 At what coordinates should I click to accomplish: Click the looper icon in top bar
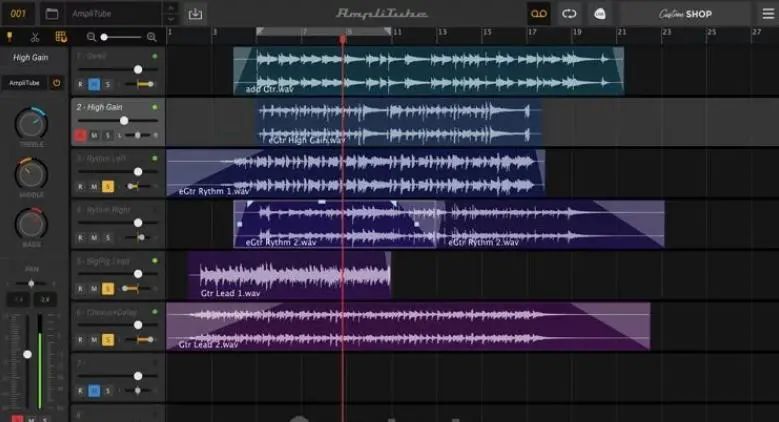(x=569, y=14)
